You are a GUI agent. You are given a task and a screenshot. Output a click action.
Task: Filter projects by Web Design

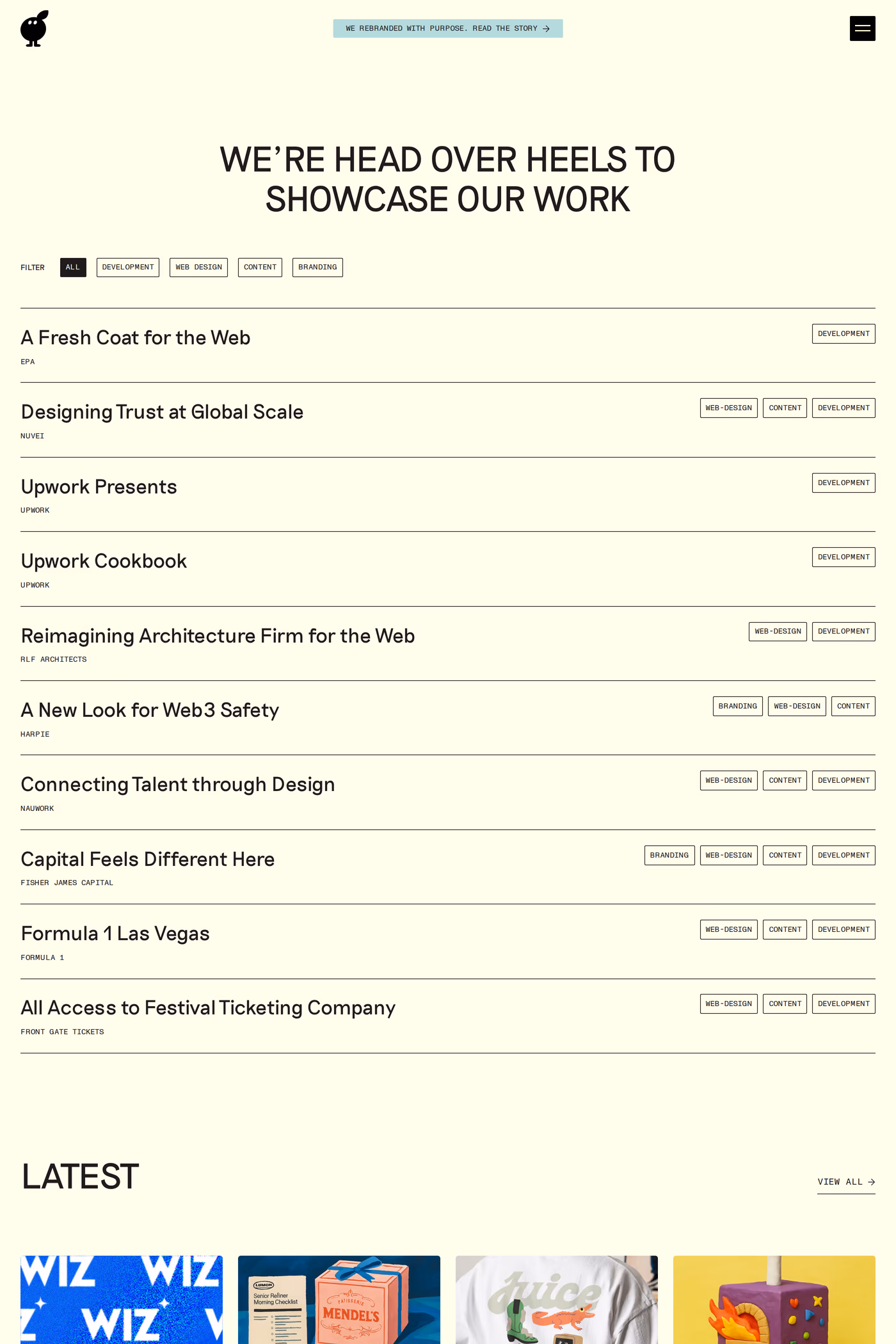tap(198, 268)
